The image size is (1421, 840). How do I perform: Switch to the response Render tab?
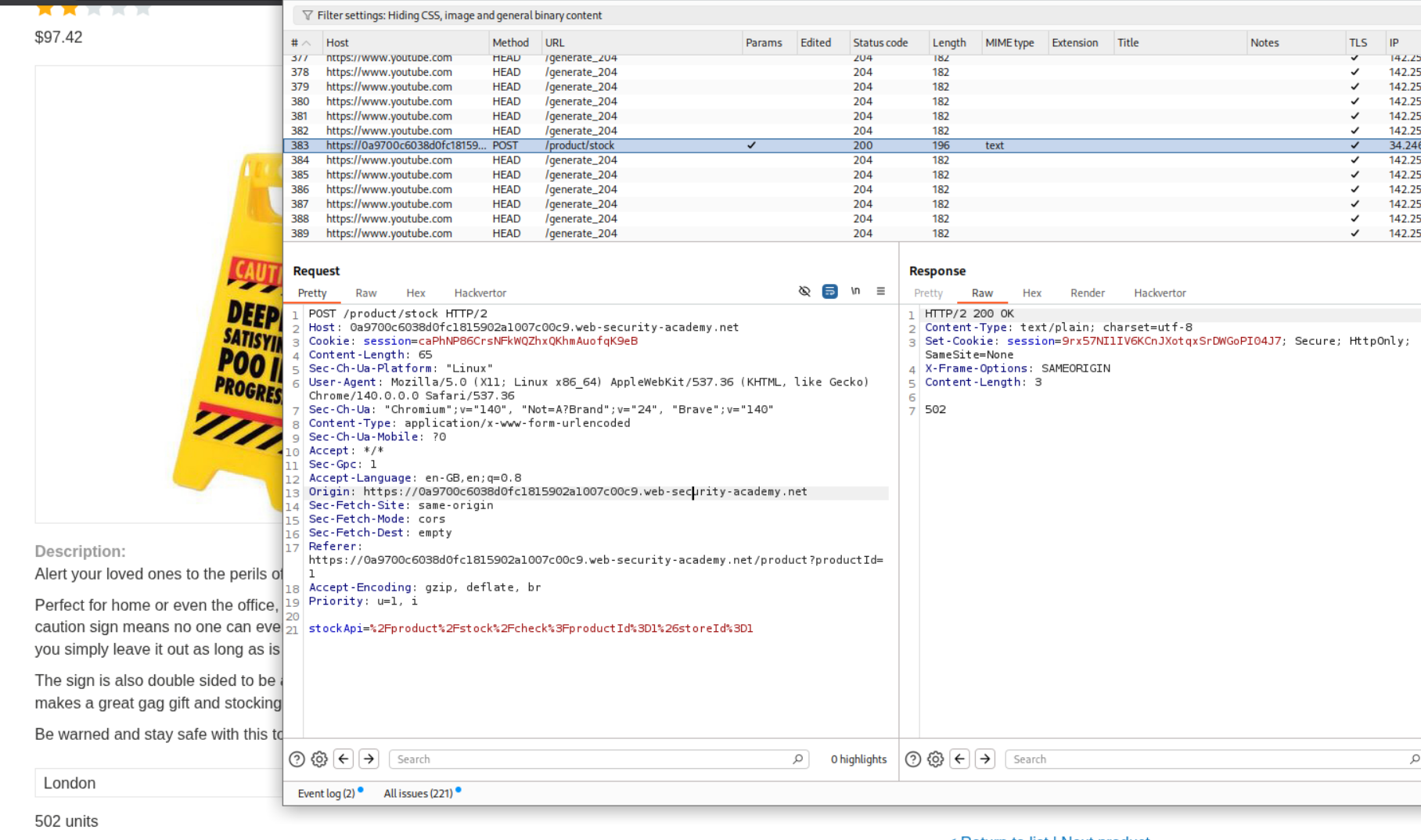1087,293
